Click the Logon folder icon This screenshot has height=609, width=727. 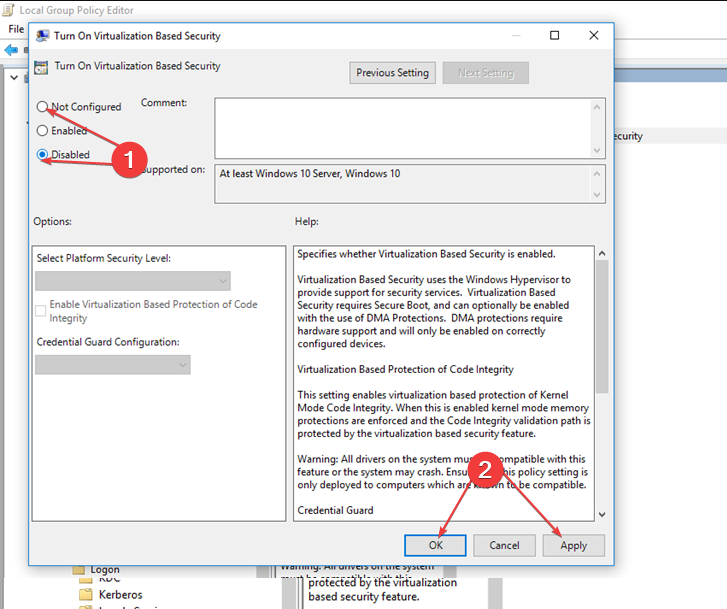[x=79, y=570]
